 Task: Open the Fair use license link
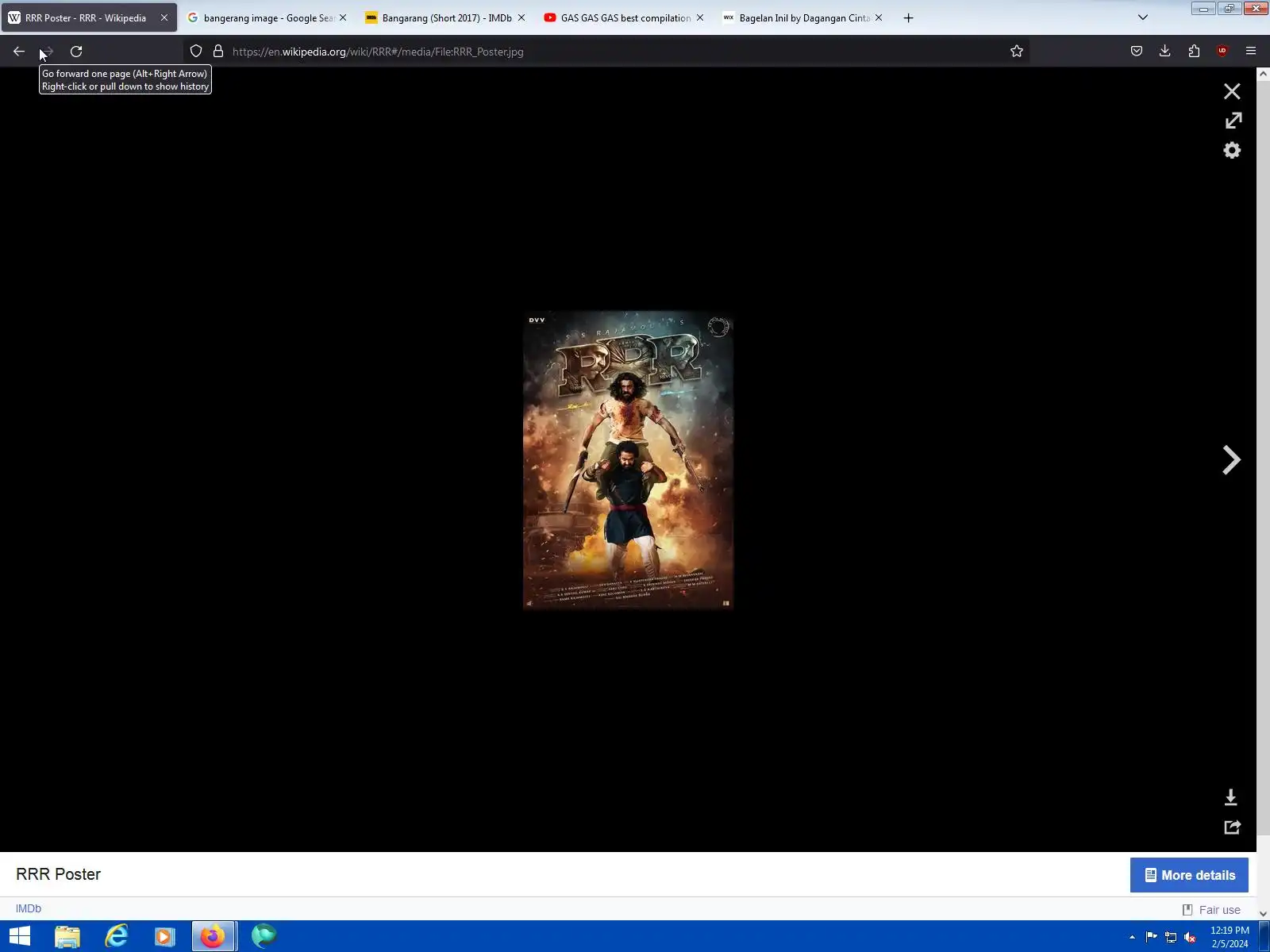[1219, 910]
